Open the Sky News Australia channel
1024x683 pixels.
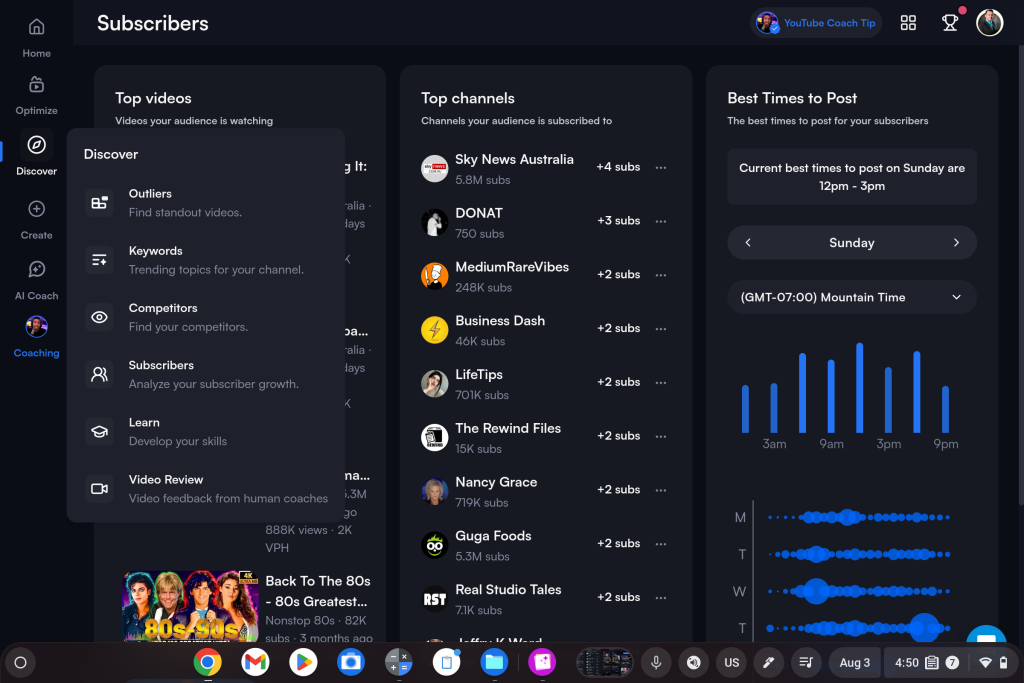514,159
